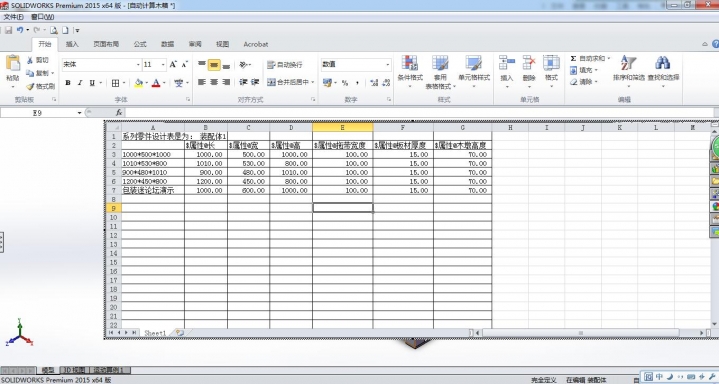Image resolution: width=719 pixels, height=384 pixels.
Task: Open the 公式 ribbon tab
Action: (x=140, y=44)
